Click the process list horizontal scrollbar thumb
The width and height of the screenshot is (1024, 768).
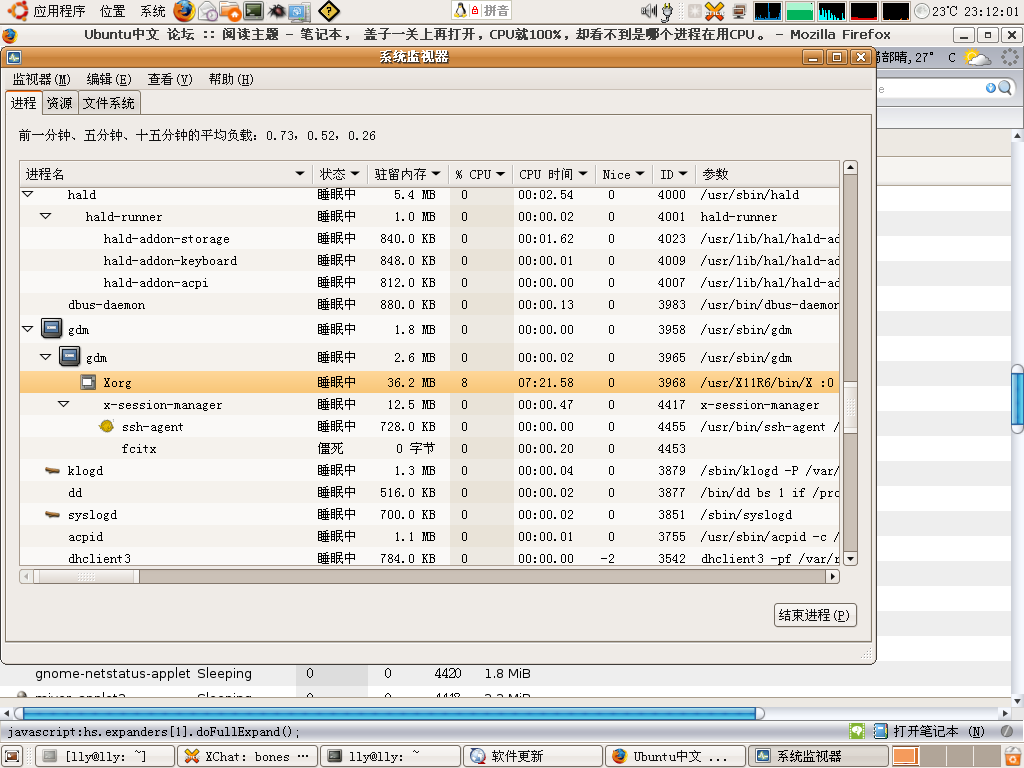click(x=86, y=577)
